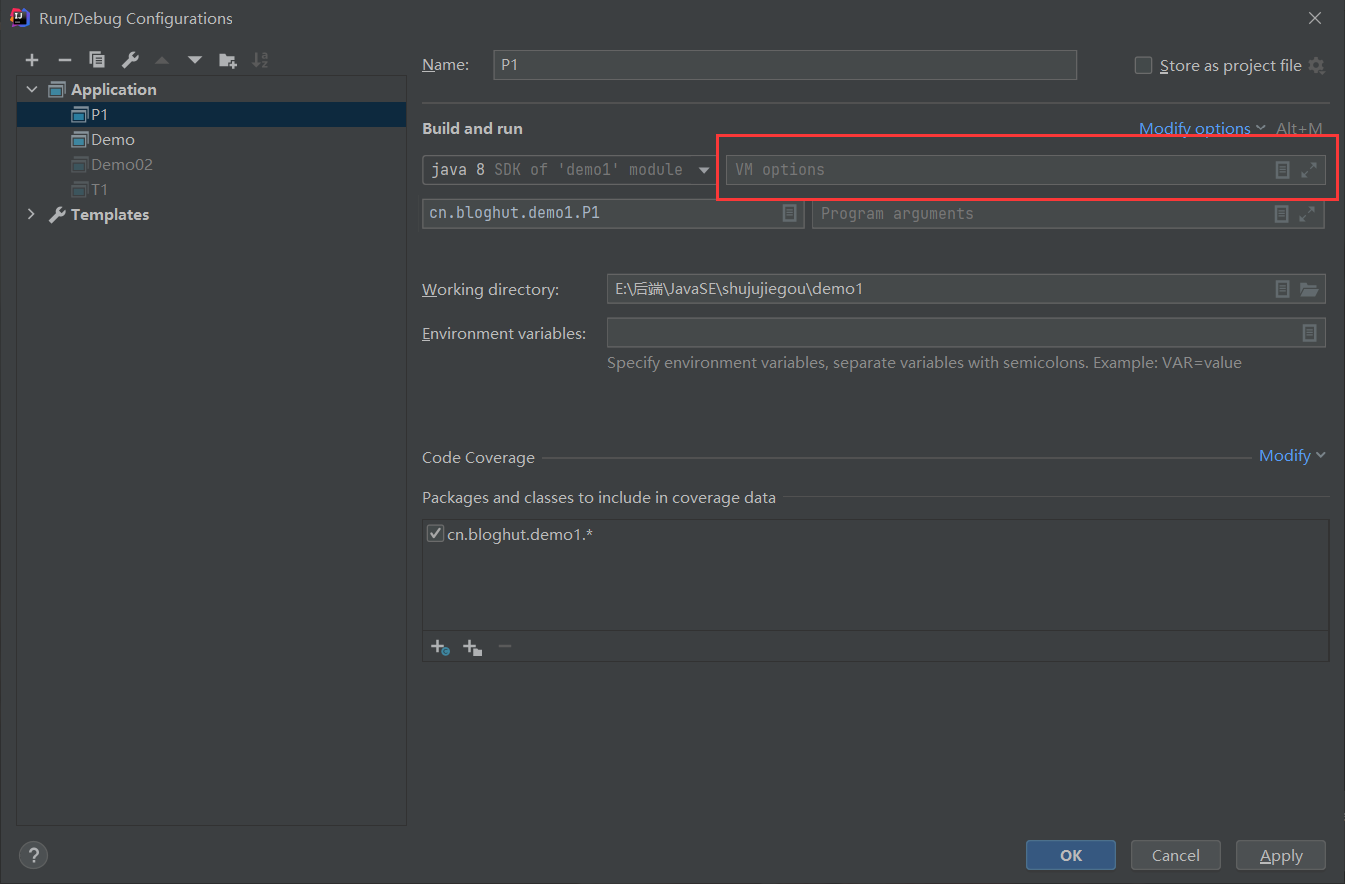Copy the configuration with the duplicate icon
1345x884 pixels.
pyautogui.click(x=97, y=59)
